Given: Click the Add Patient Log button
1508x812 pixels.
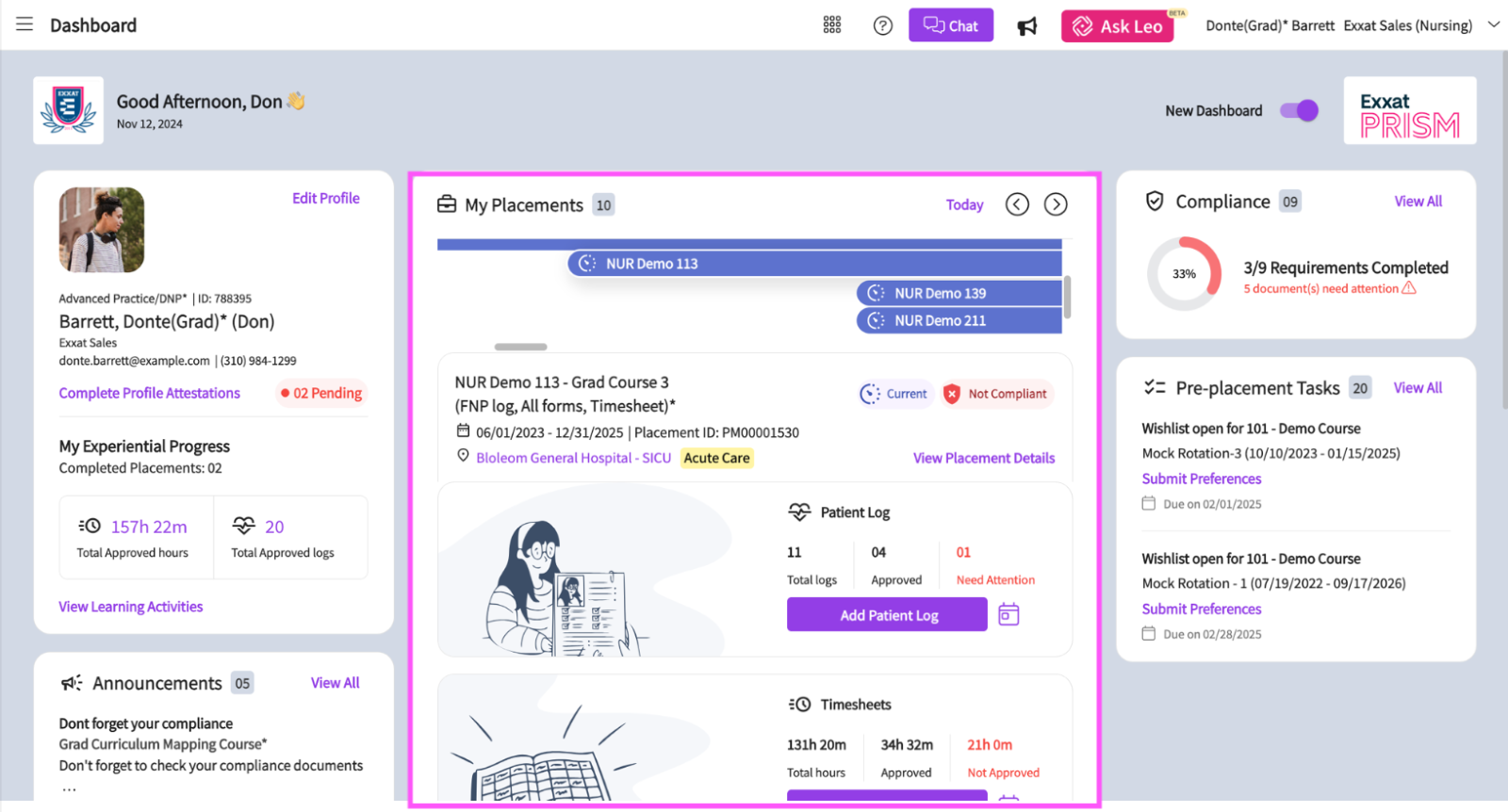Looking at the screenshot, I should (887, 615).
